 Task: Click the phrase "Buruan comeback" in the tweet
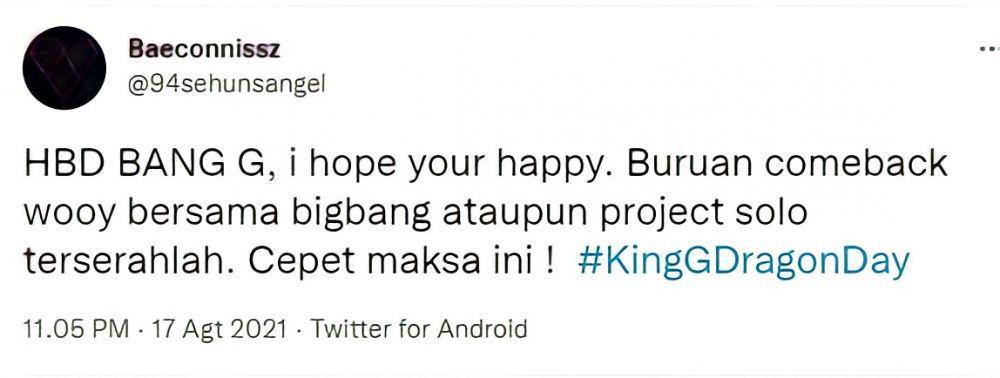point(788,165)
